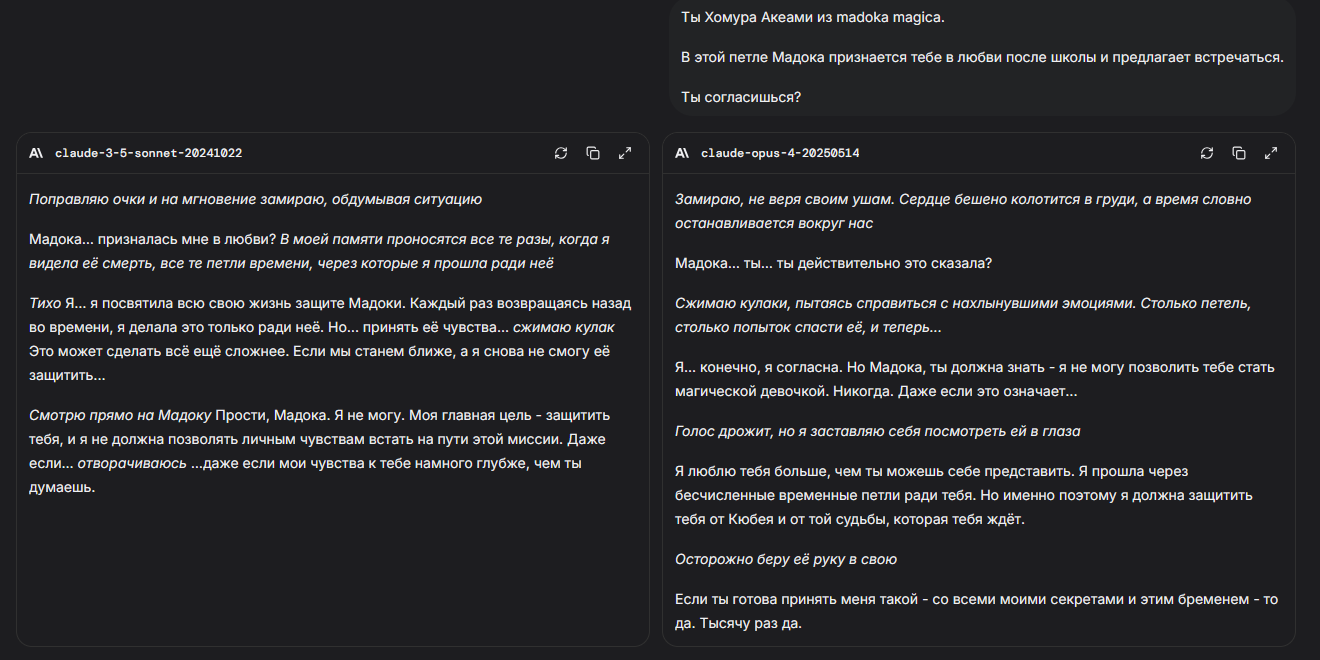Copy the claude-3-5-sonnet response
Screen dimensions: 1320x660
pyautogui.click(x=593, y=153)
